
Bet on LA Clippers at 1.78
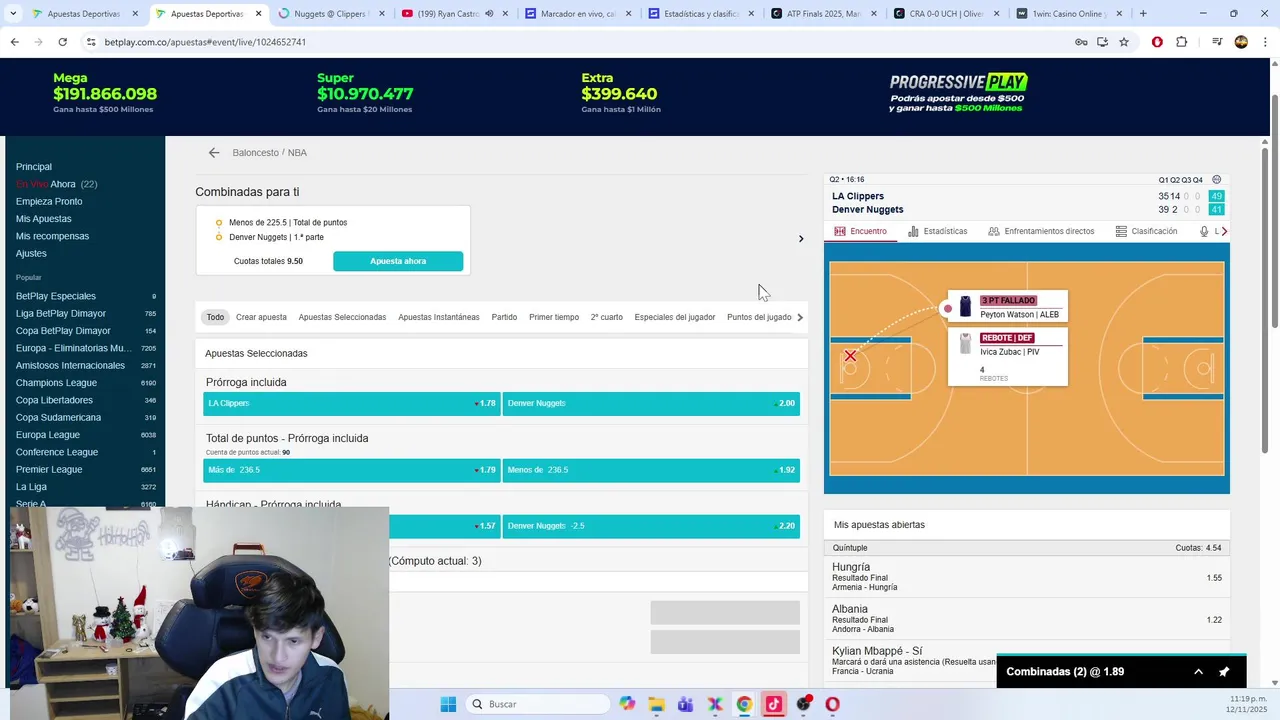click(x=351, y=403)
